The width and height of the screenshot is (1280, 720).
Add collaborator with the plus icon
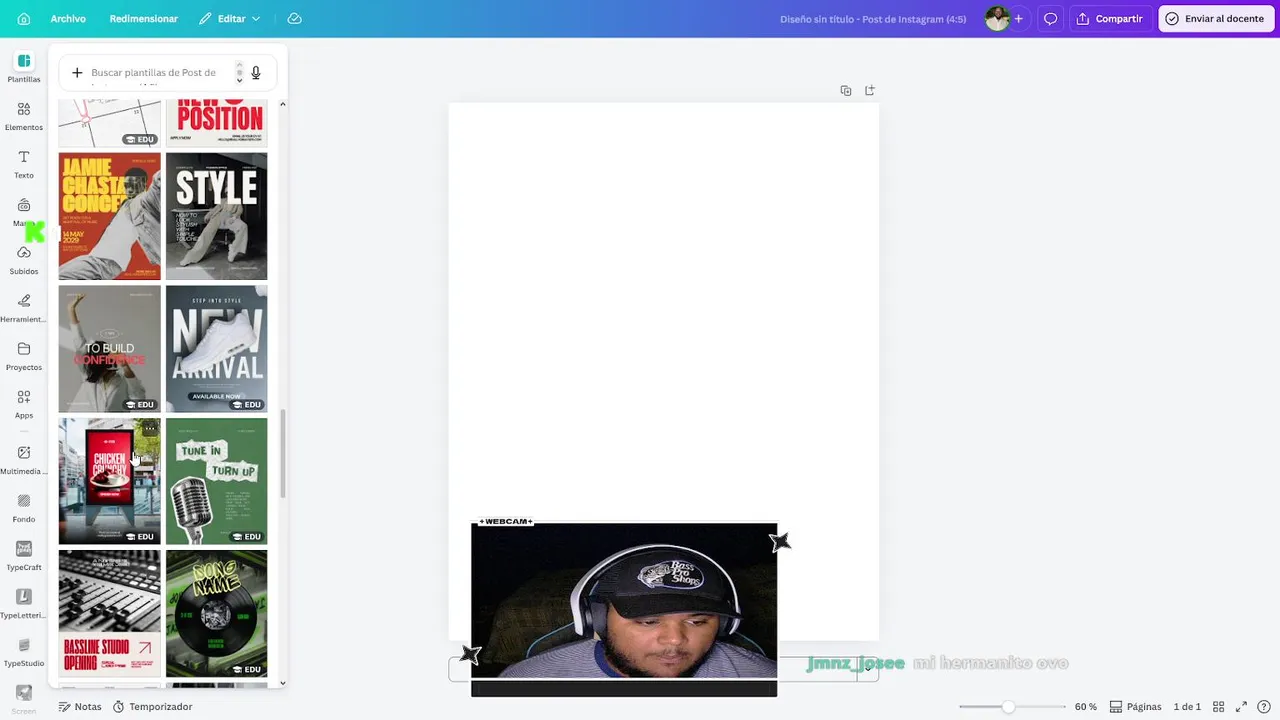point(1018,19)
